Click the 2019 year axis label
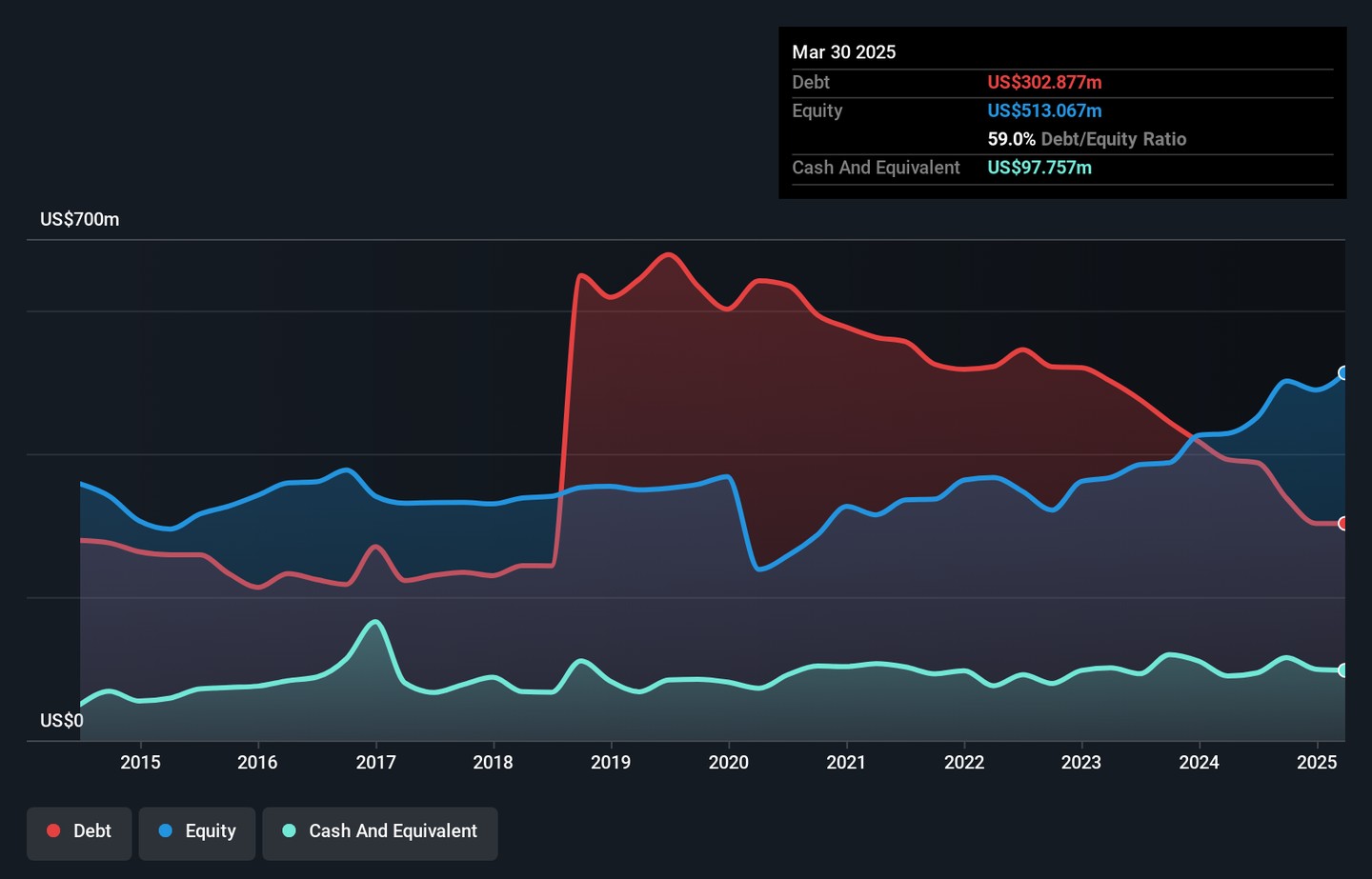1372x879 pixels. [611, 763]
